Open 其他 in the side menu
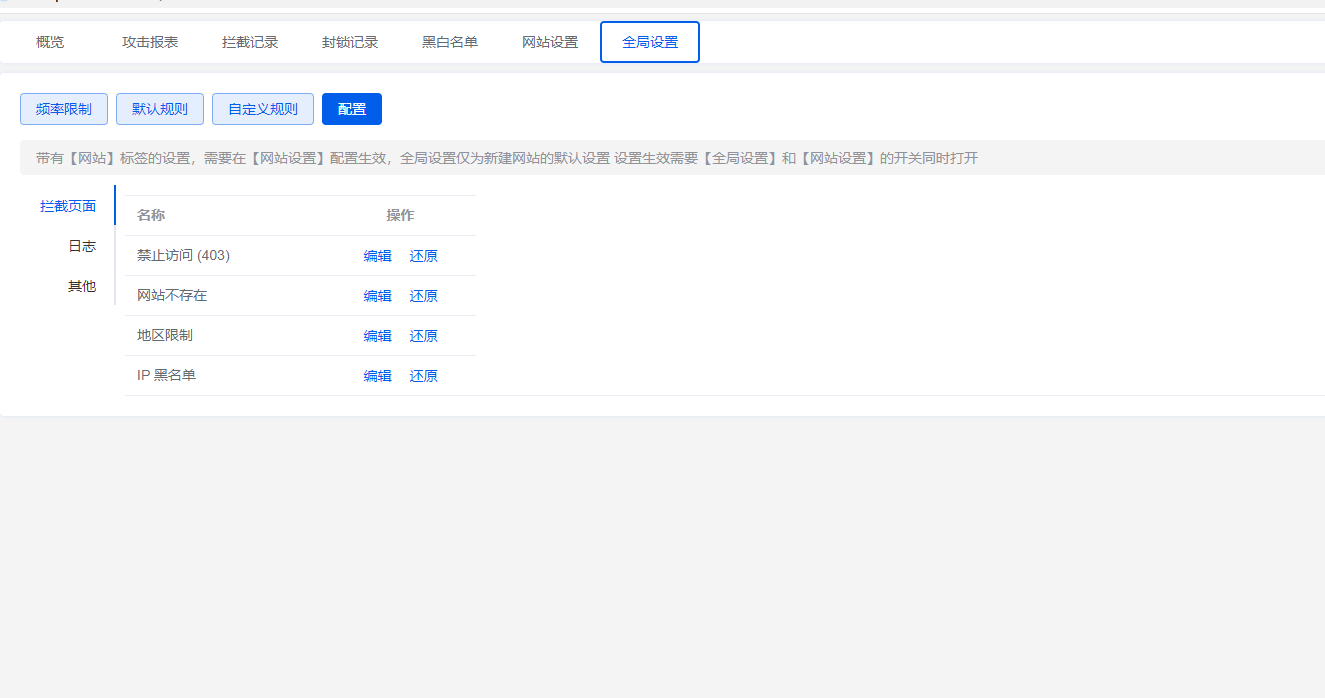The width and height of the screenshot is (1325, 698). pyautogui.click(x=82, y=286)
